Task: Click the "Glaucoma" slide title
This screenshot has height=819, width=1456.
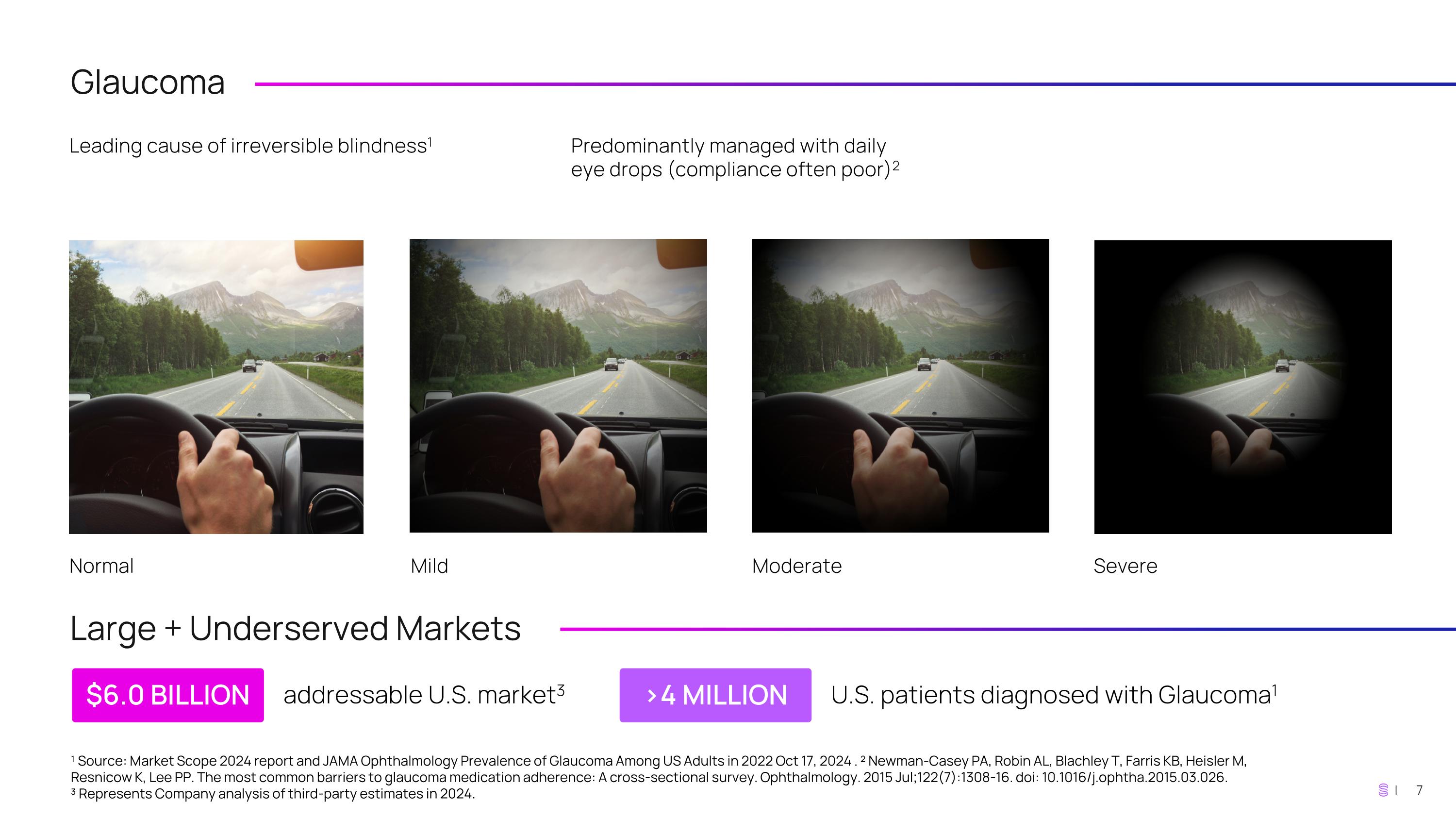Action: click(148, 83)
